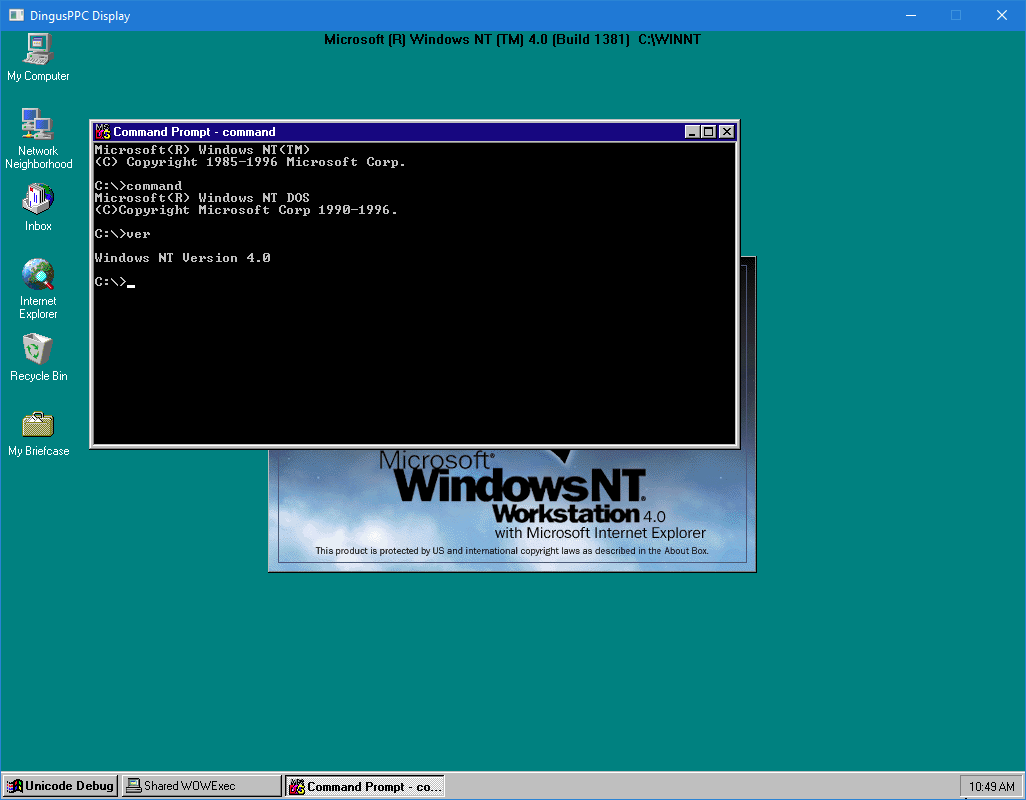Select the My Briefcase icon
The image size is (1026, 800).
(38, 434)
